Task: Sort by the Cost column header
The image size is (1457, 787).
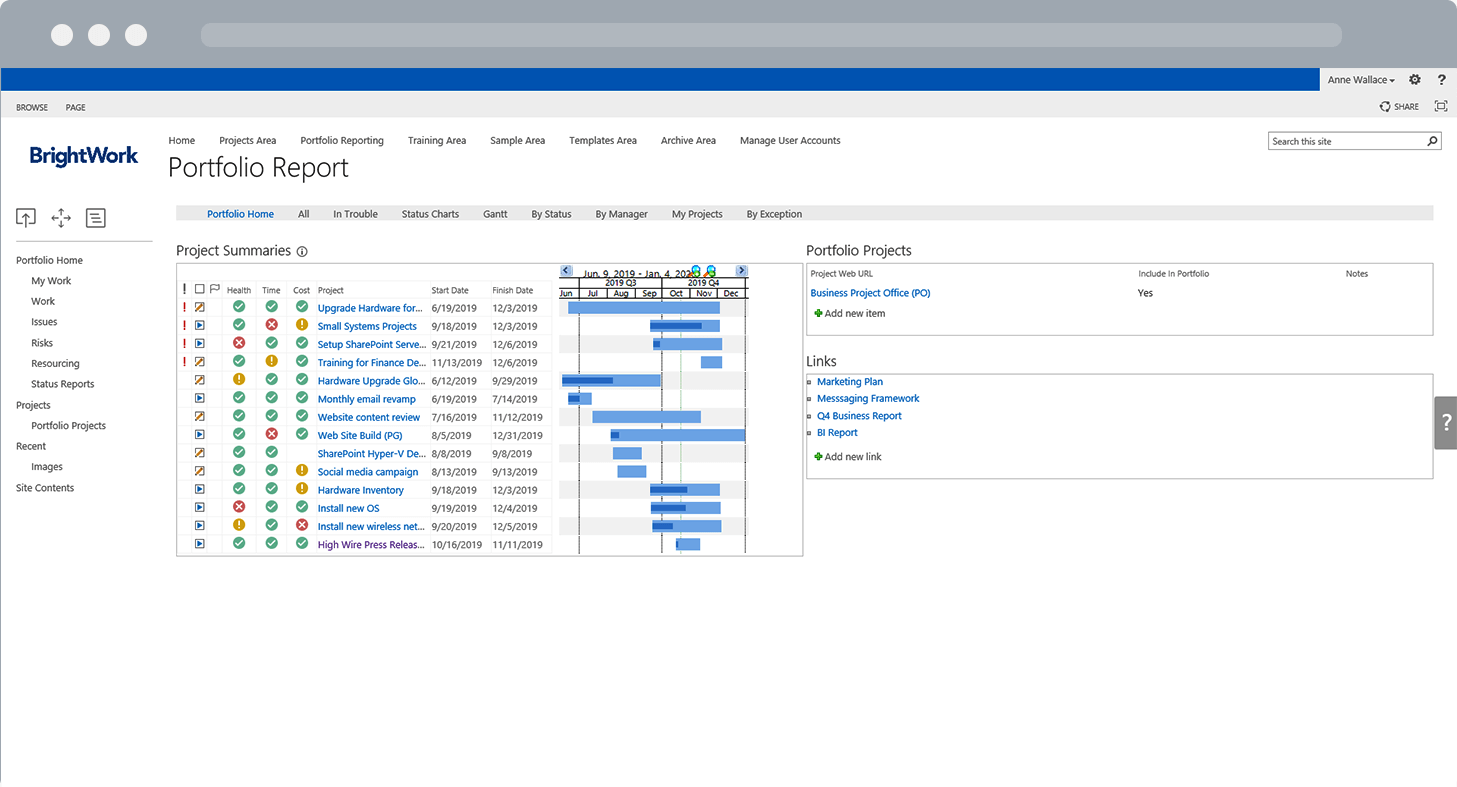Action: (302, 290)
